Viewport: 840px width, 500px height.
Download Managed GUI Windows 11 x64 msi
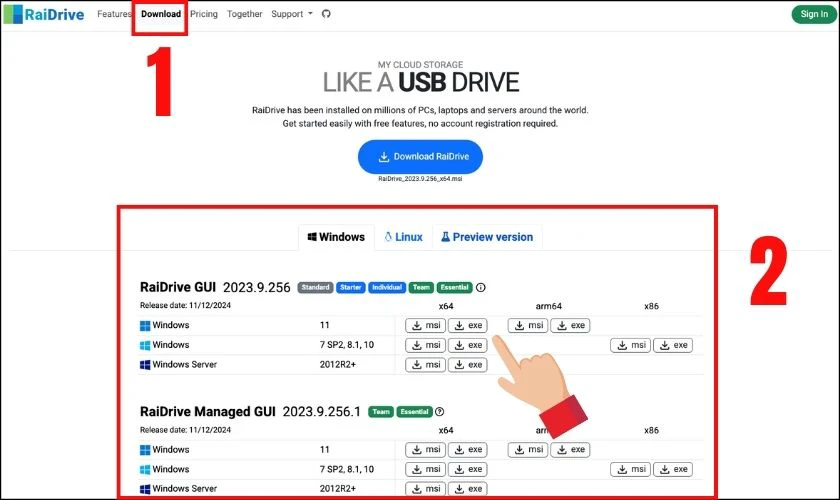tap(425, 450)
